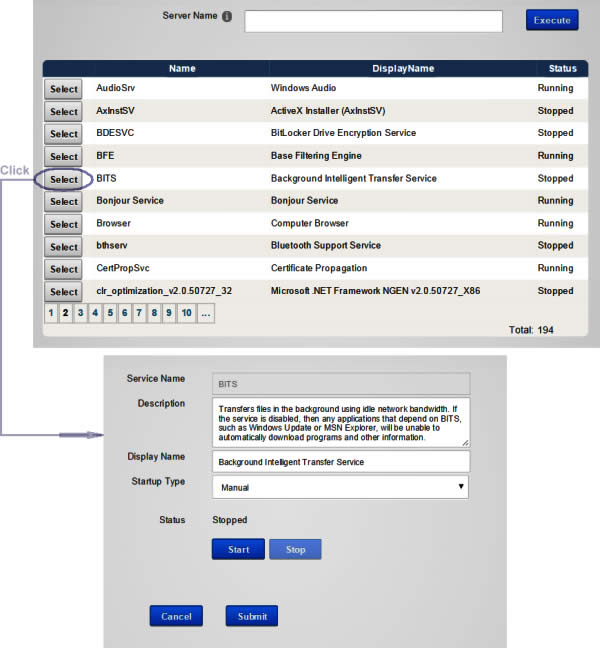Go to page 6 of services

click(x=124, y=313)
